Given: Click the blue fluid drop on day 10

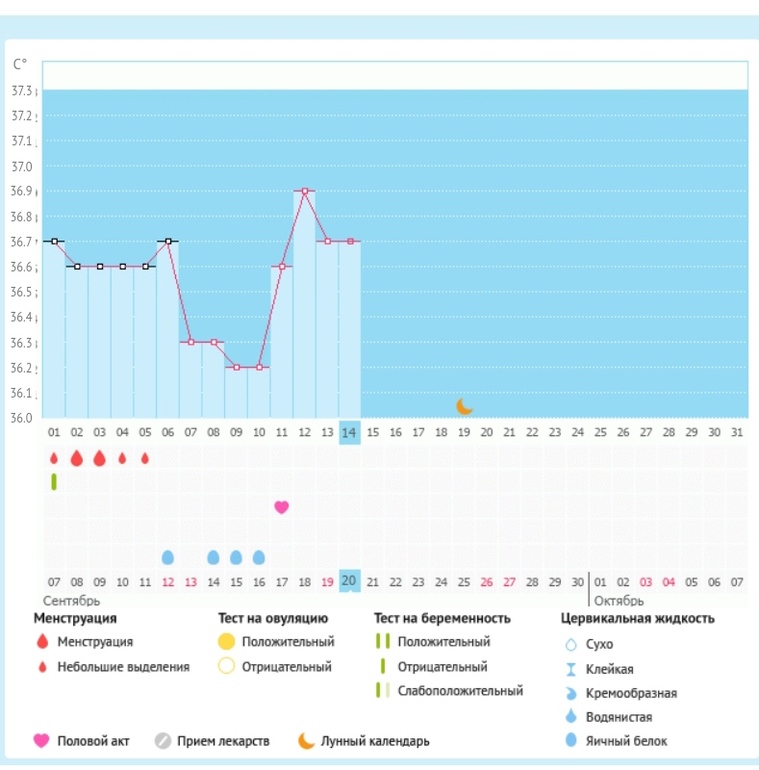Looking at the screenshot, I should click(x=259, y=557).
